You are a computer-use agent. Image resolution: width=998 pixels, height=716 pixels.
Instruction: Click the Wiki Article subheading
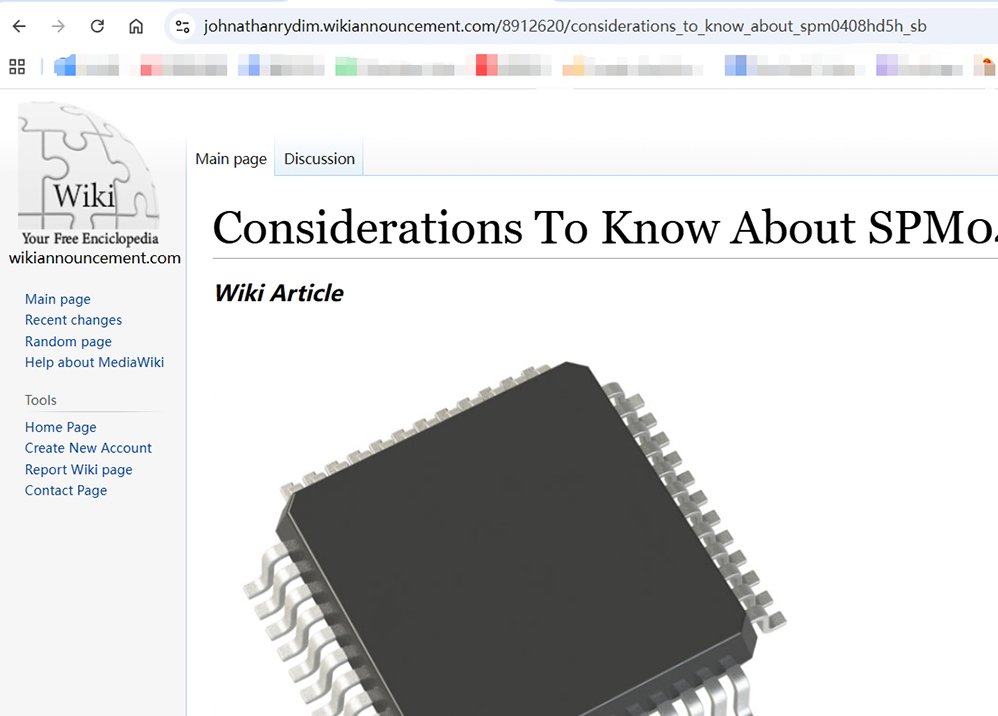(278, 293)
